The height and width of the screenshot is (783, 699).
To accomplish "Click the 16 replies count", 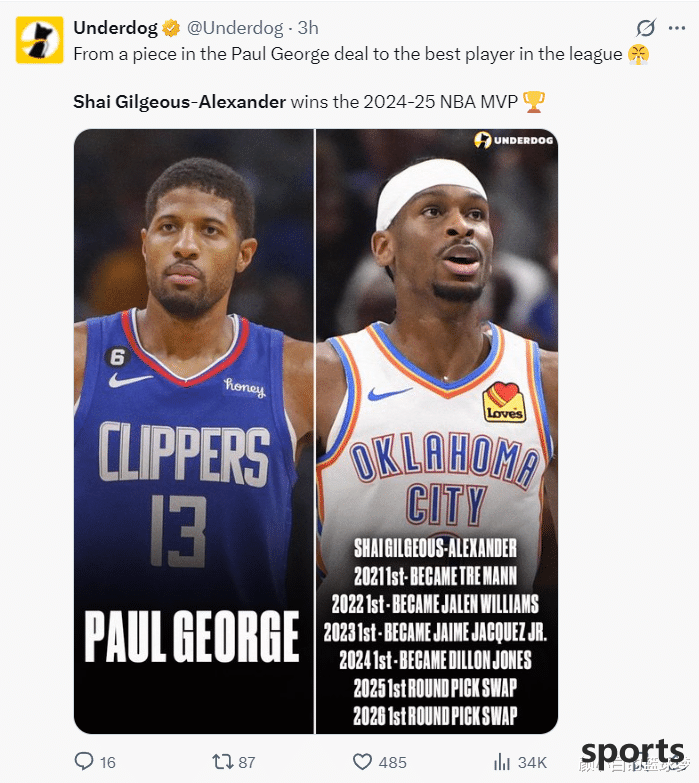I will [x=108, y=763].
